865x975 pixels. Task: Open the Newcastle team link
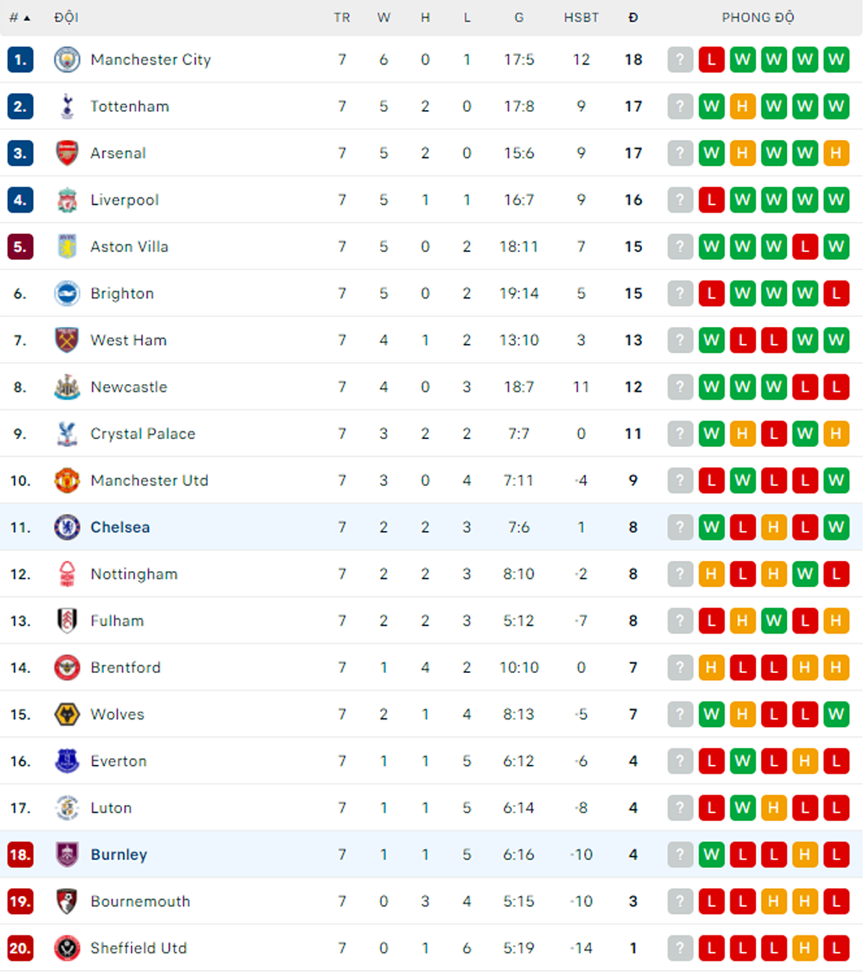(x=129, y=387)
